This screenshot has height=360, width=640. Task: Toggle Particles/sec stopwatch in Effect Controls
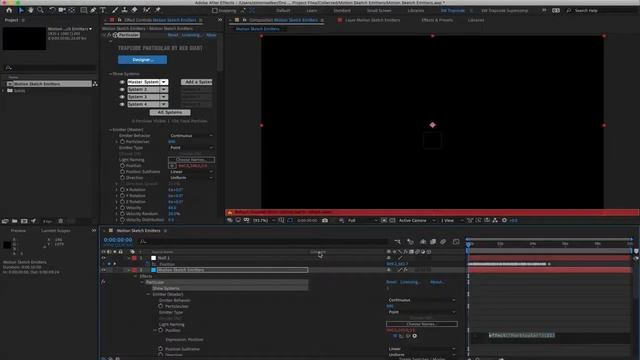(x=122, y=142)
